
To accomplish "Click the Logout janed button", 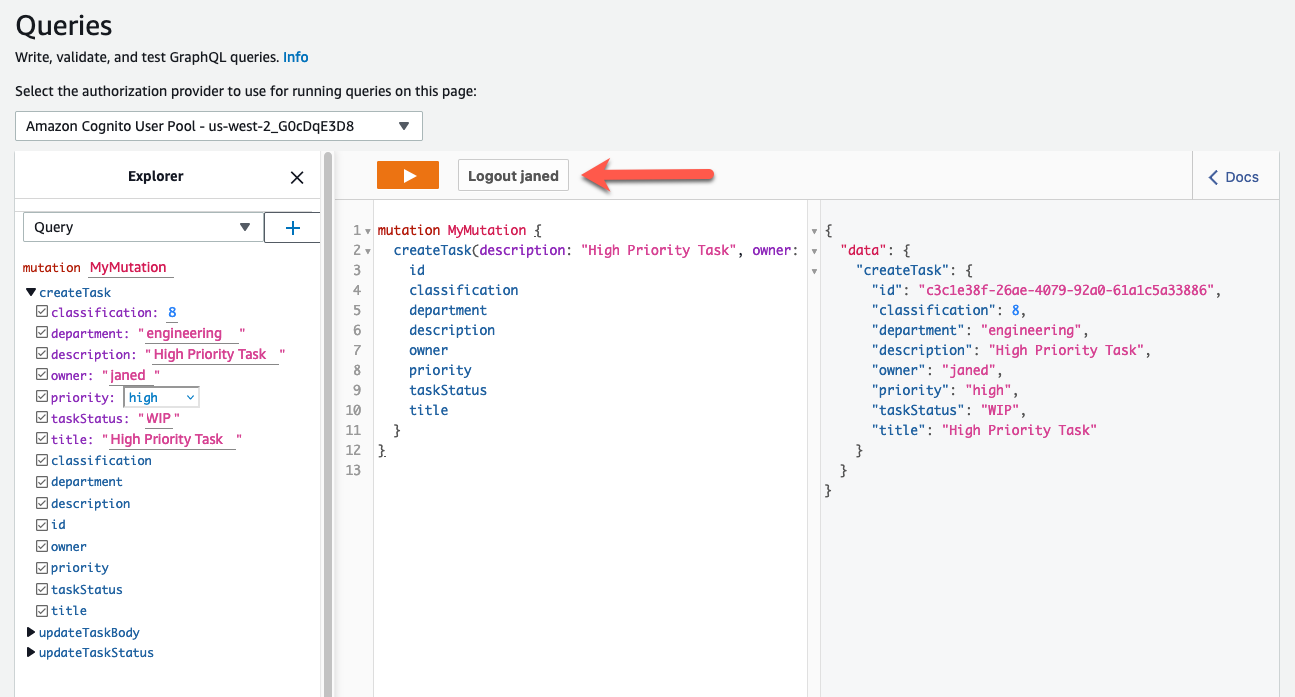I will tap(513, 175).
